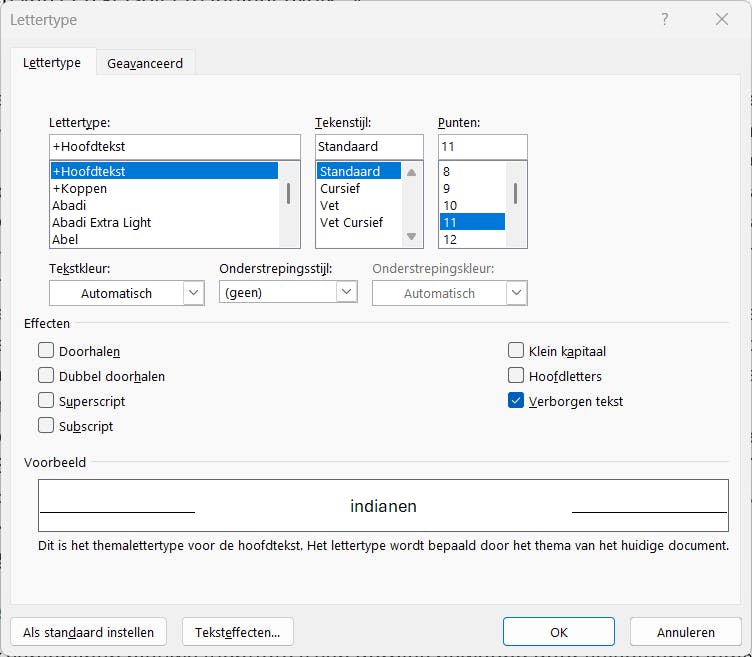Enable the Superscript checkbox
Screen dimensions: 752x657
[x=46, y=401]
